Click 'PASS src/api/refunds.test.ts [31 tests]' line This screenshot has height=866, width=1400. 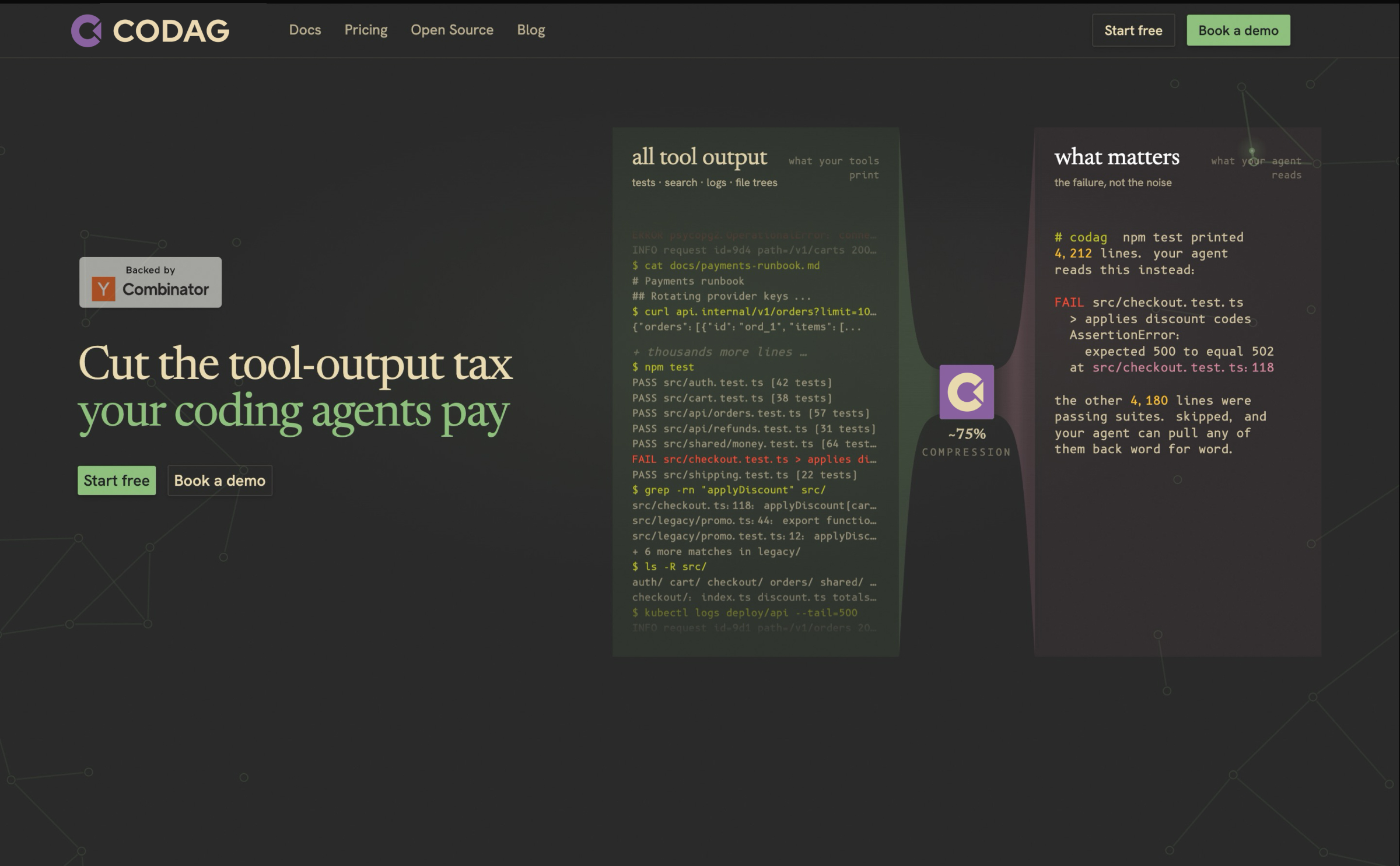[x=754, y=429]
